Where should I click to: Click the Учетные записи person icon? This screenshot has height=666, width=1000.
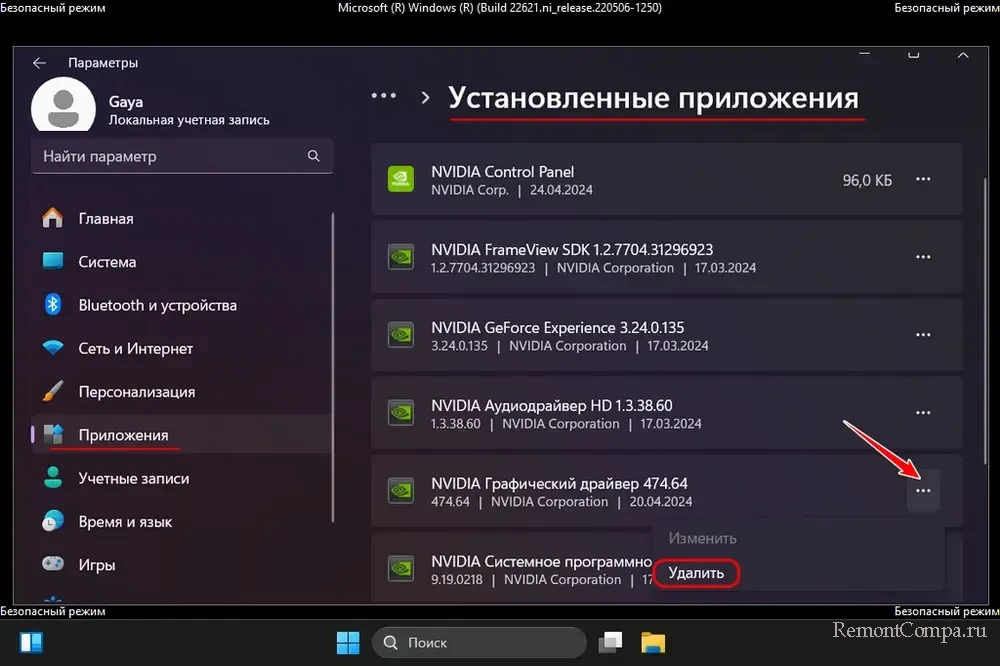coord(53,477)
